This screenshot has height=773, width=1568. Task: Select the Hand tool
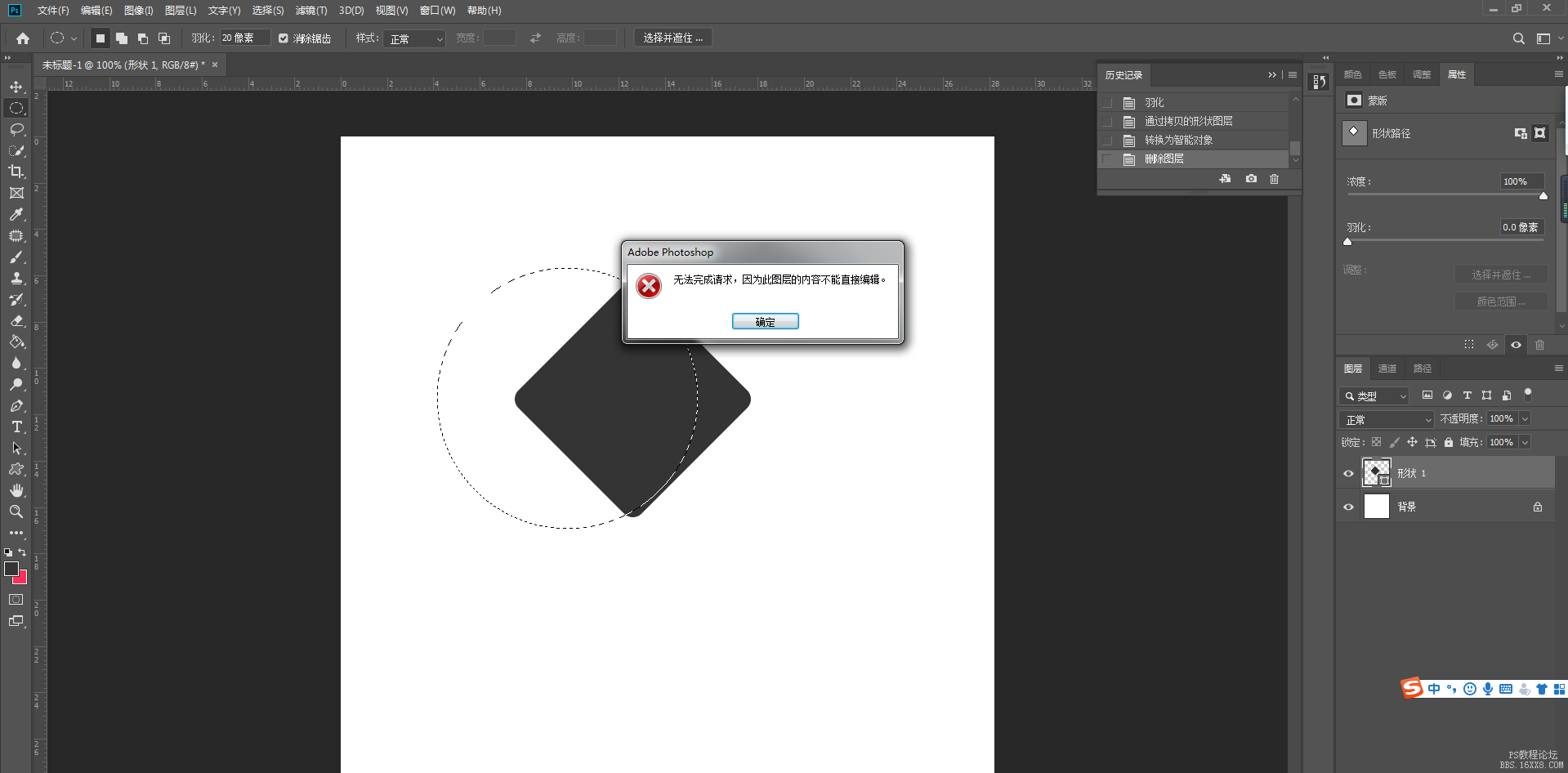tap(16, 490)
